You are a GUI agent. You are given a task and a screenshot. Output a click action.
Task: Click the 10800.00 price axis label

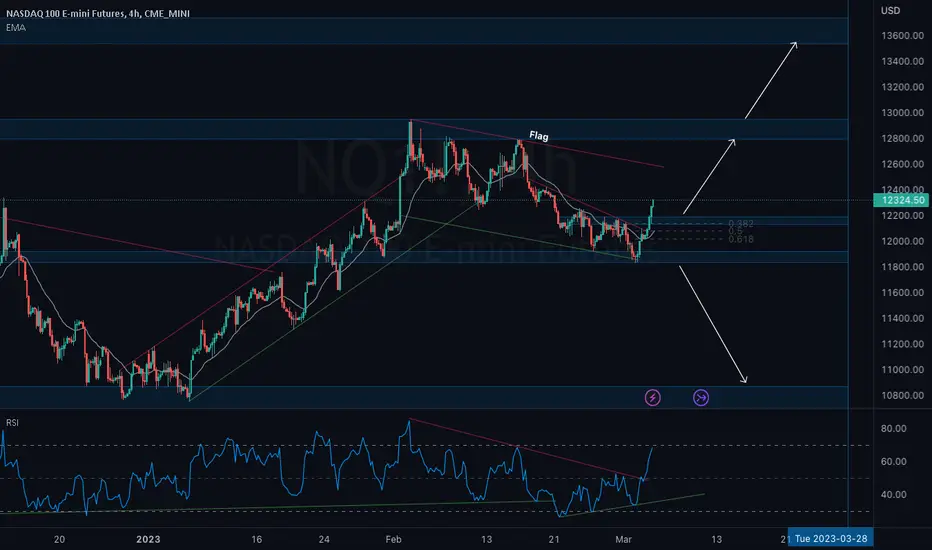(x=902, y=395)
